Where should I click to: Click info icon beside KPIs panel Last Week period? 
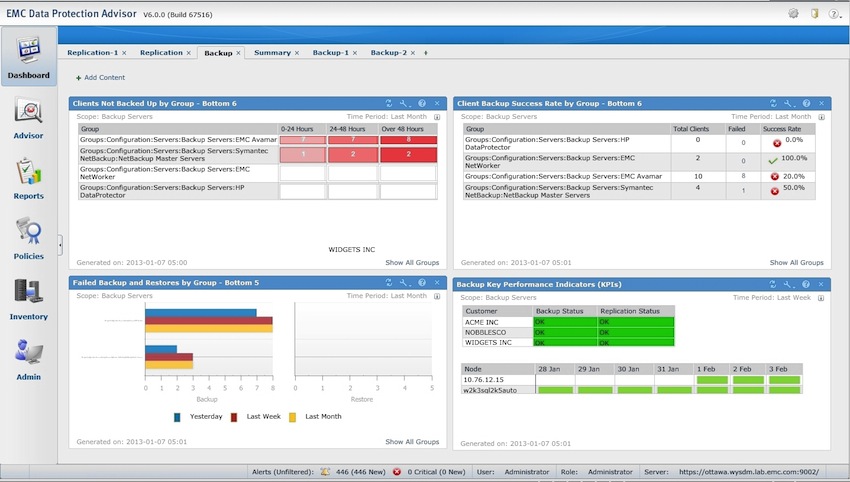tap(821, 298)
